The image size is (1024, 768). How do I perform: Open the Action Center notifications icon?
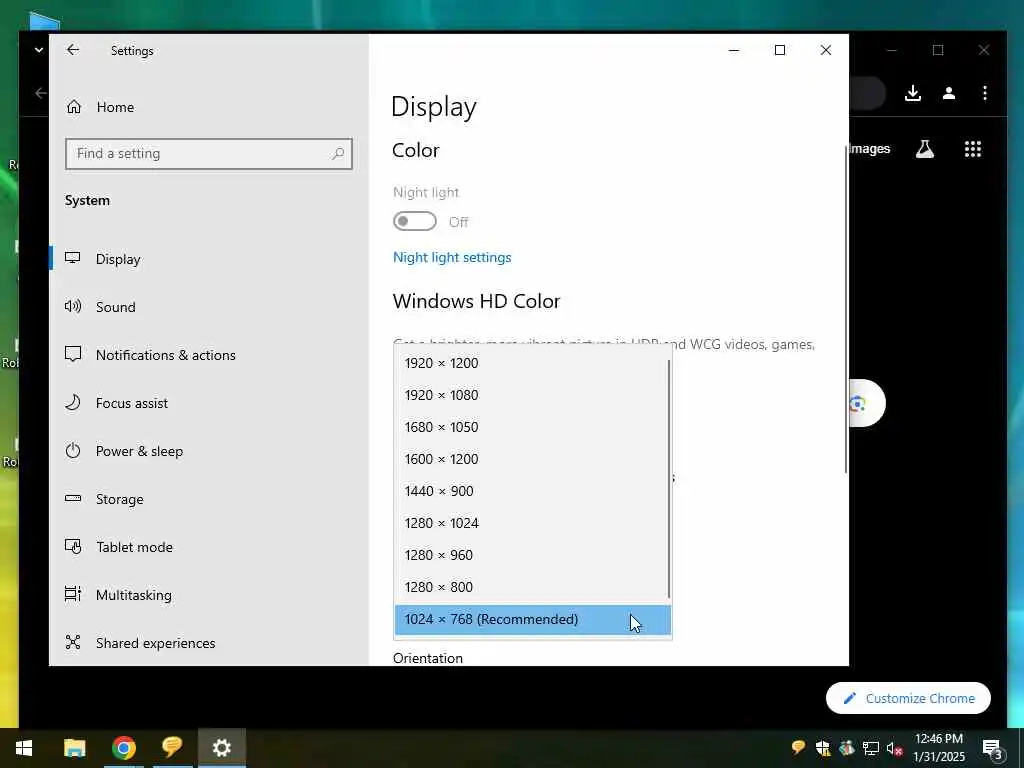992,748
